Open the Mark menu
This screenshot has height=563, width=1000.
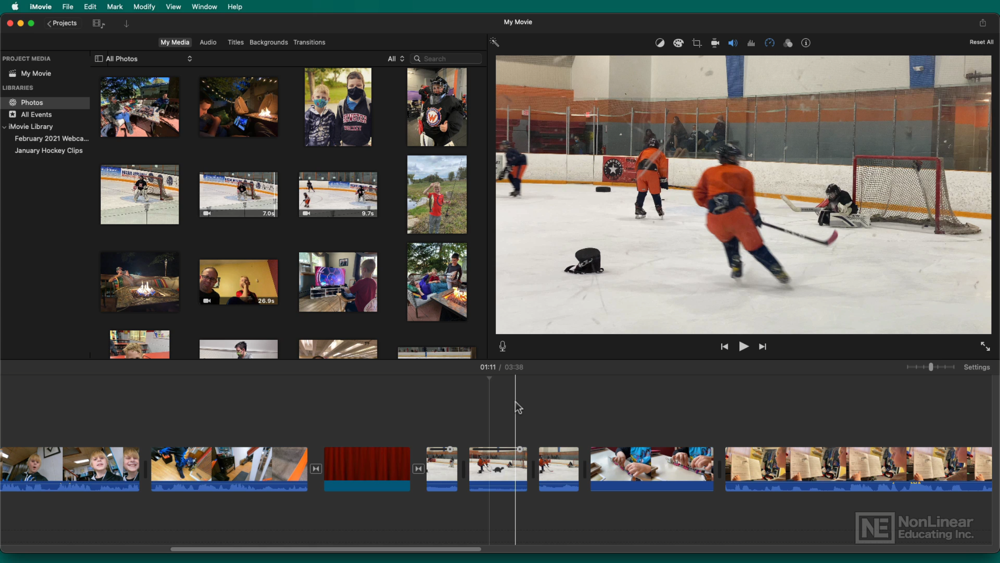pos(115,6)
